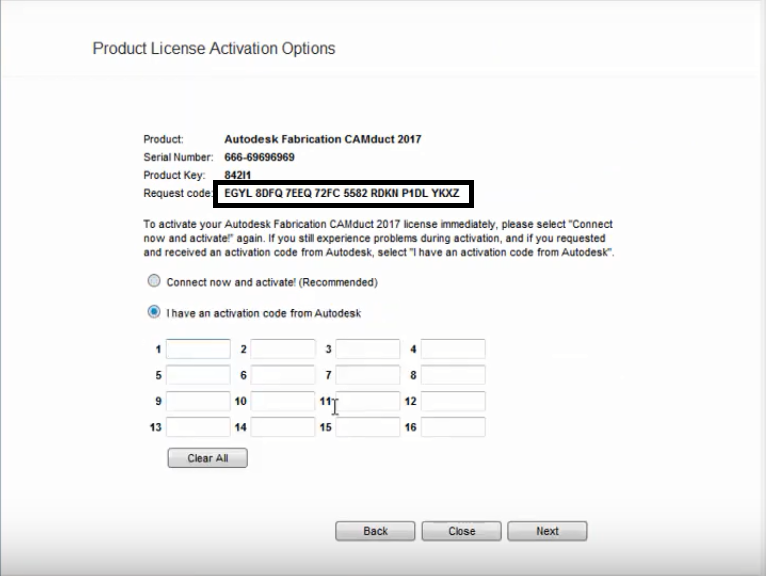Click the Close button
This screenshot has height=576, width=766.
[x=462, y=531]
